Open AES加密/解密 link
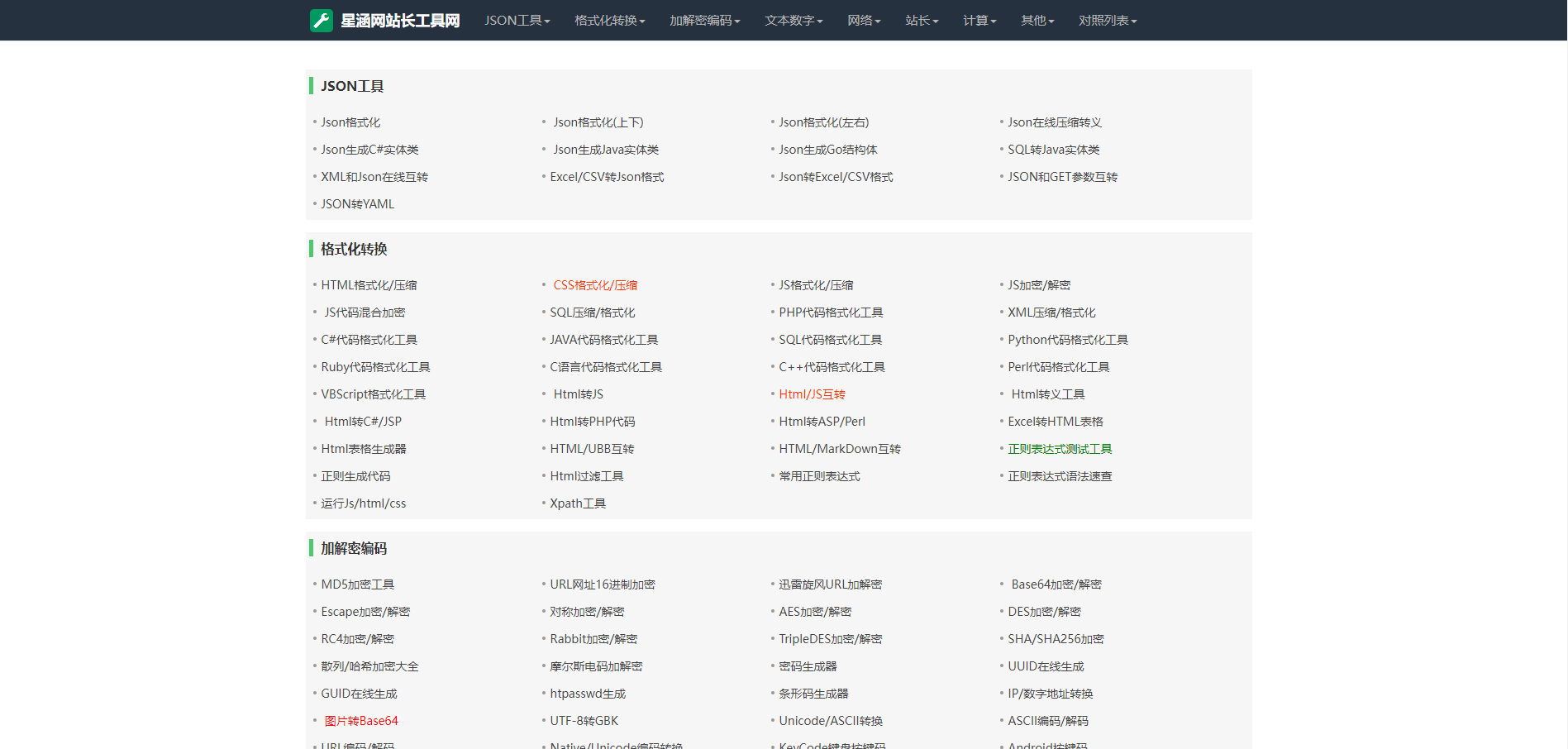Screen dimensions: 1568x749 [x=815, y=612]
